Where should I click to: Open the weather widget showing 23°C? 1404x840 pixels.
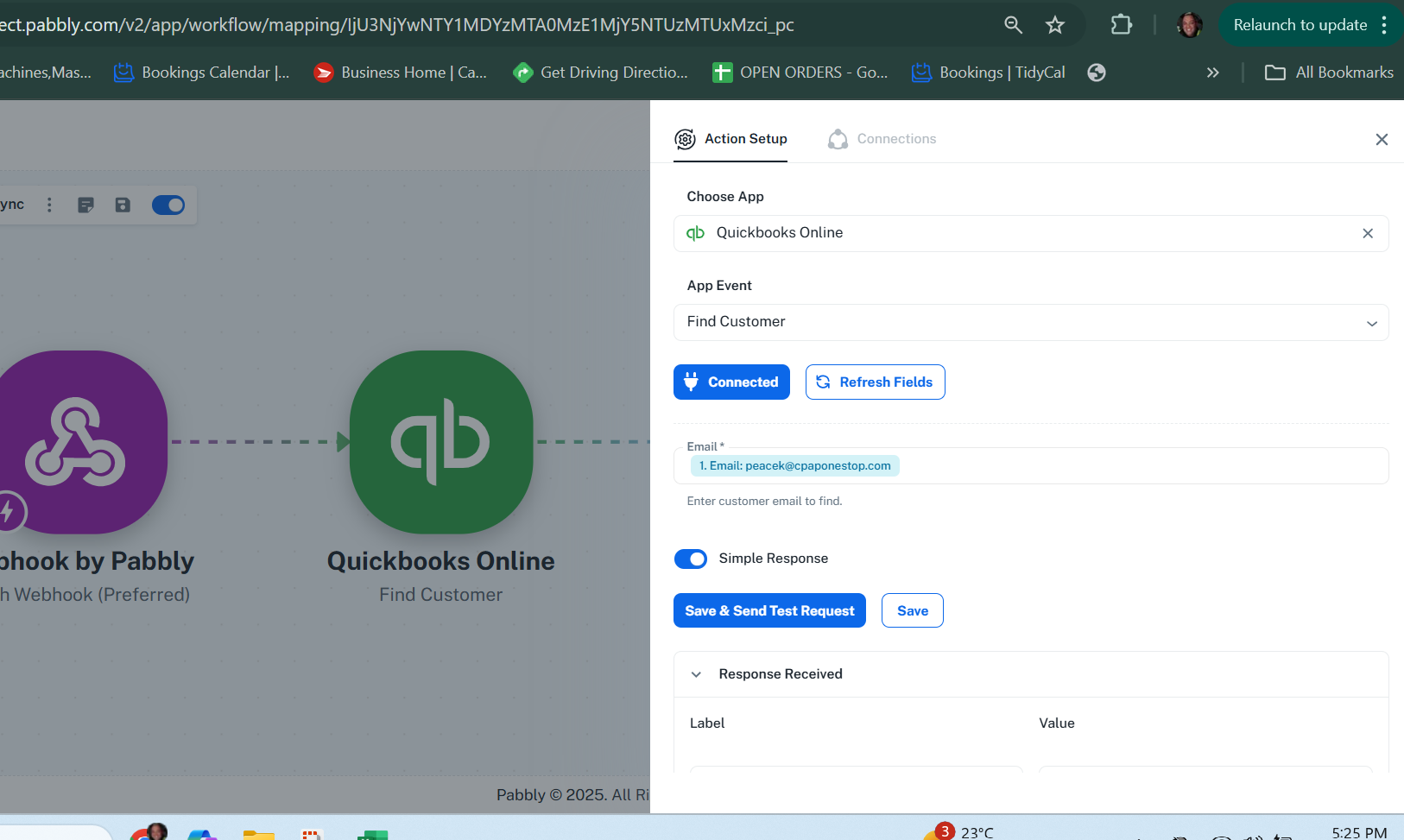[958, 832]
